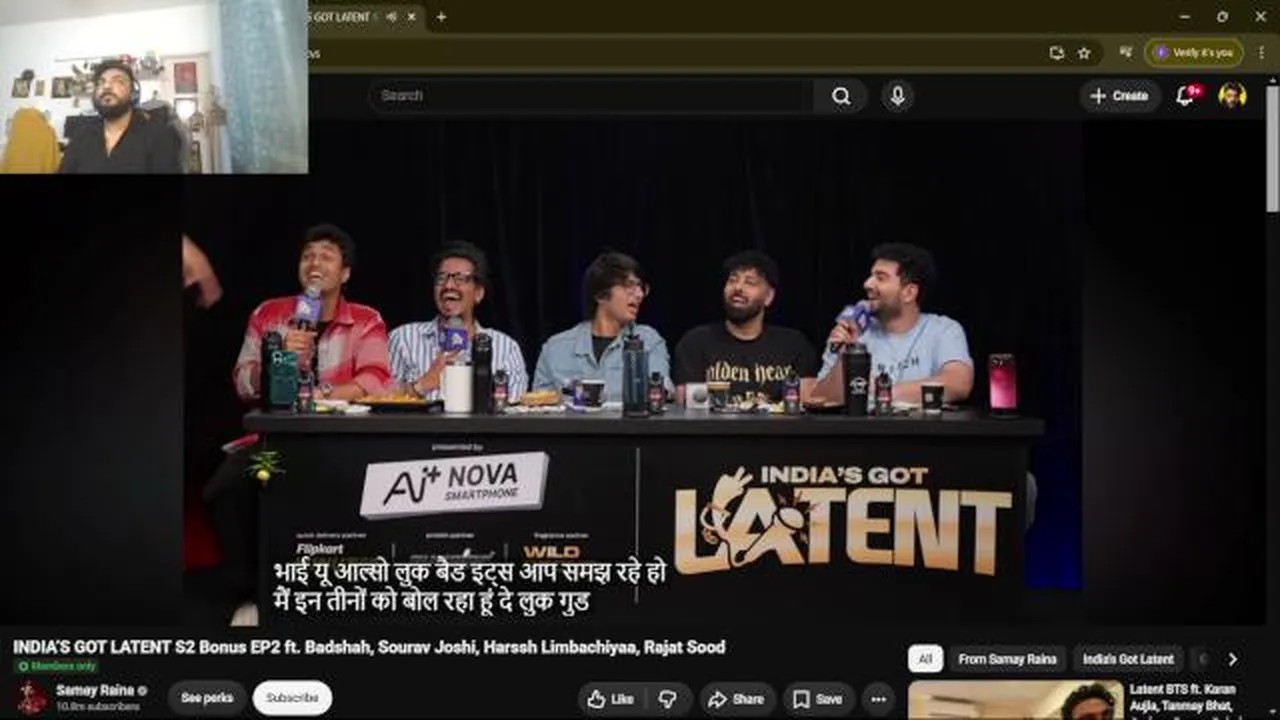Open more actions ellipsis under the video
1280x720 pixels.
(x=878, y=699)
